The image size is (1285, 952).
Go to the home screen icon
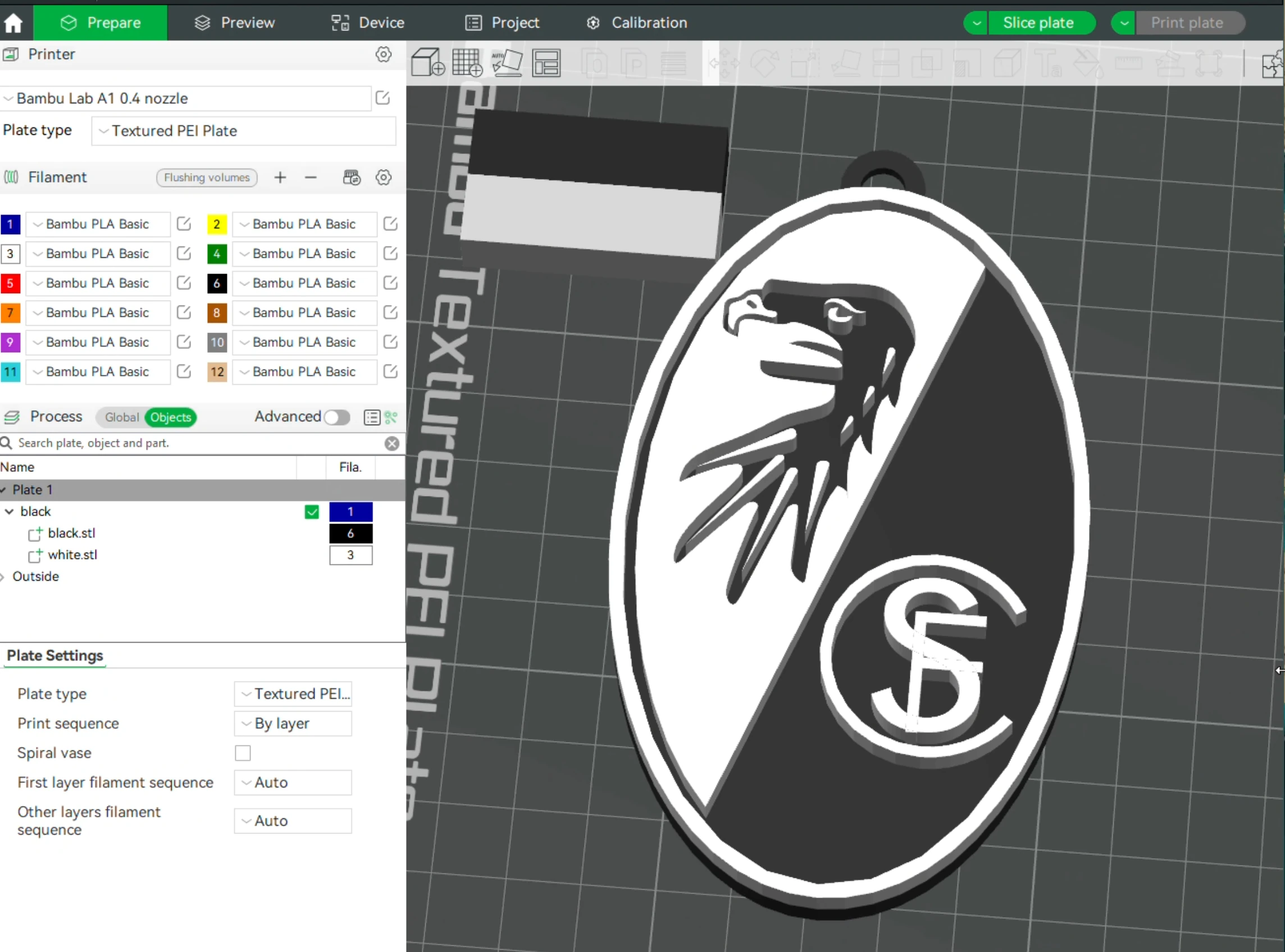click(13, 23)
